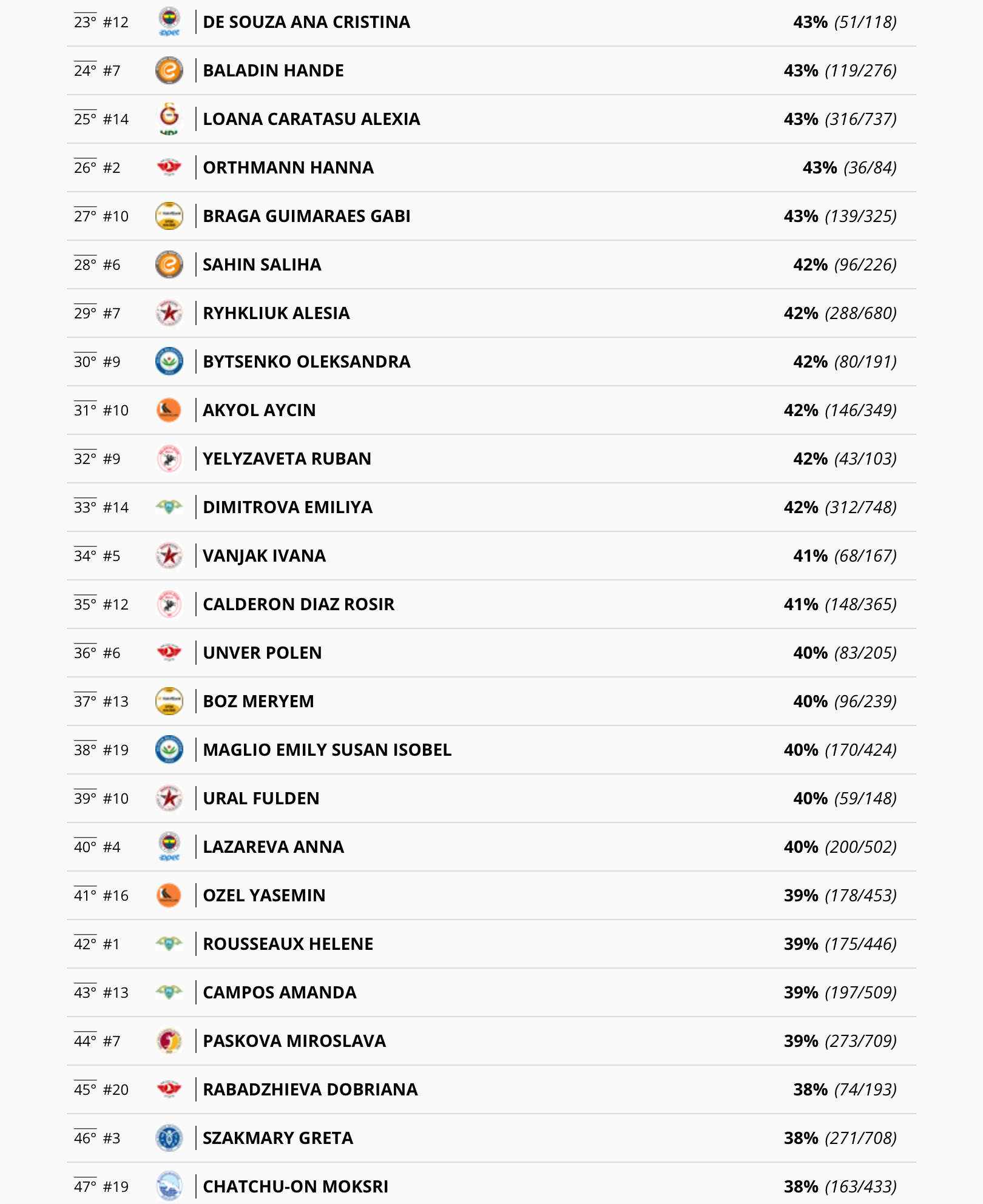Click the team logo beside De Souza Ana Cristina
Screen dimensions: 983x1204
pos(169,22)
